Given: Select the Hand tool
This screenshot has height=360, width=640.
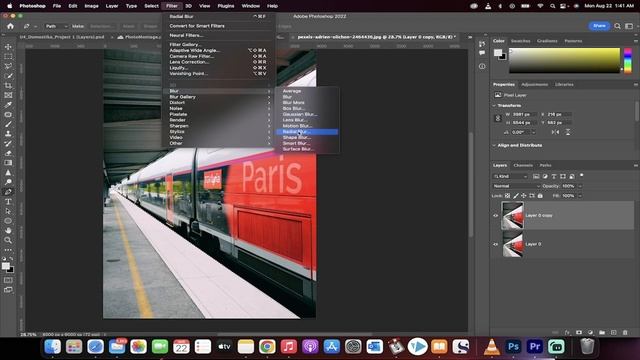Looking at the screenshot, I should tap(8, 231).
